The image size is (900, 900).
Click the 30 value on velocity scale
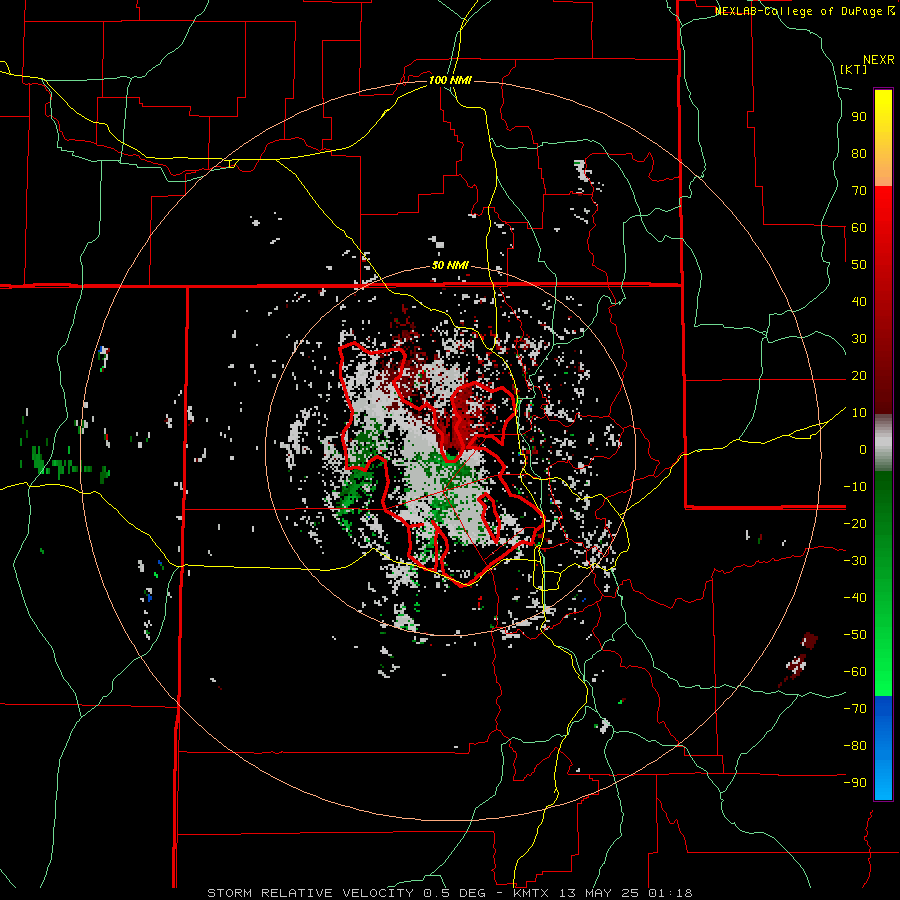pyautogui.click(x=859, y=339)
